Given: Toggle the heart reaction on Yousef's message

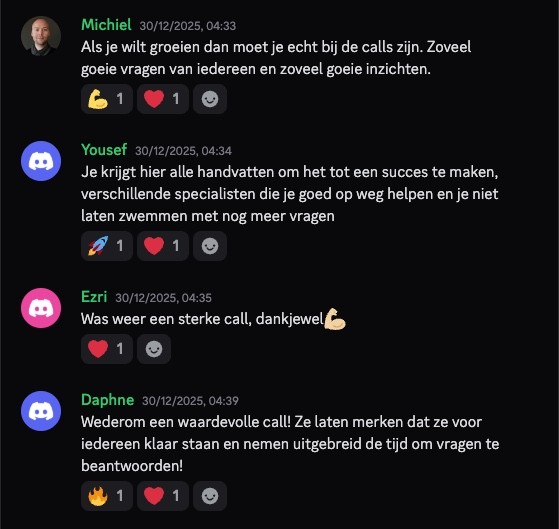Looking at the screenshot, I should [x=163, y=246].
